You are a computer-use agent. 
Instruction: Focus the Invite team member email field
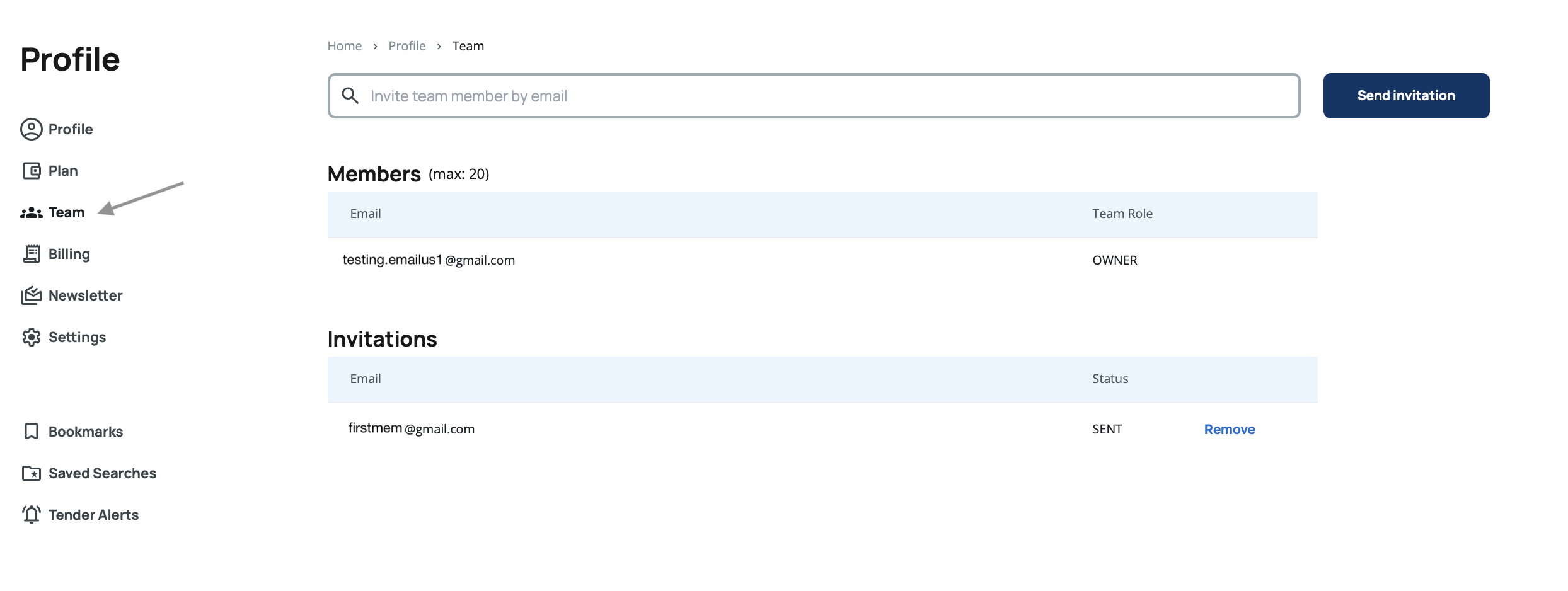pyautogui.click(x=819, y=96)
